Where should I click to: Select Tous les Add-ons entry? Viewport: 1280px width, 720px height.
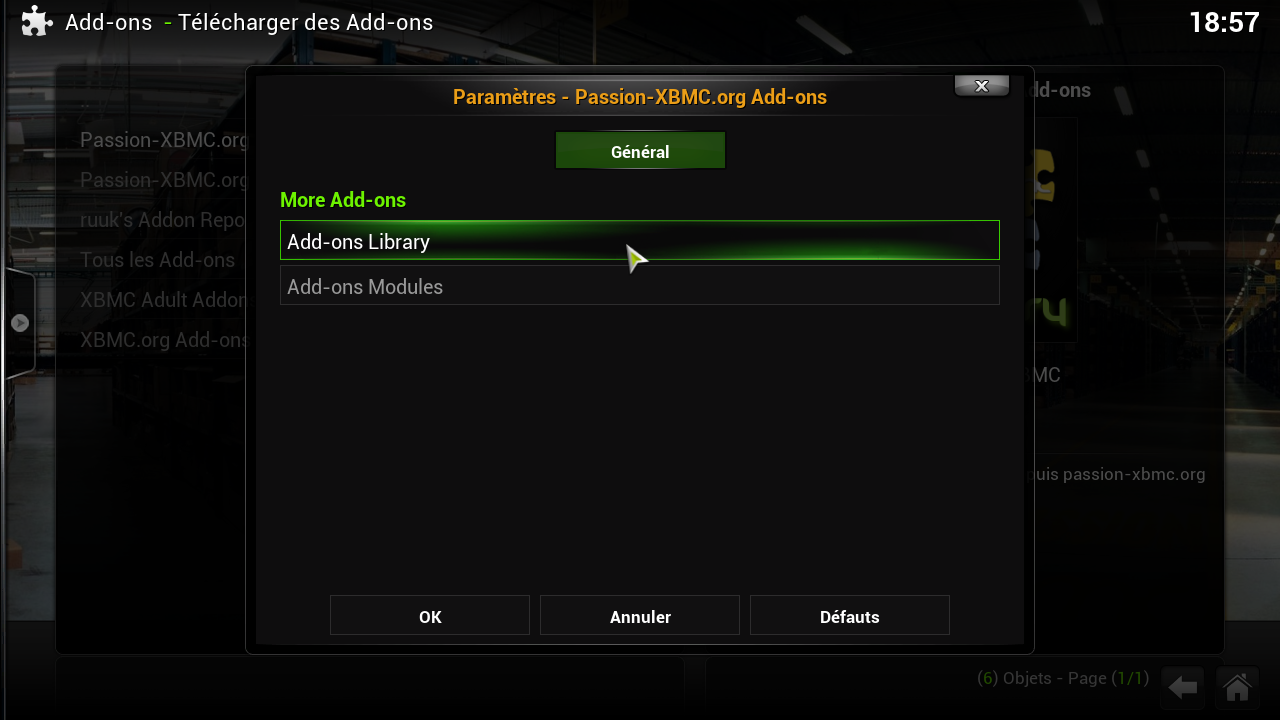pos(158,260)
